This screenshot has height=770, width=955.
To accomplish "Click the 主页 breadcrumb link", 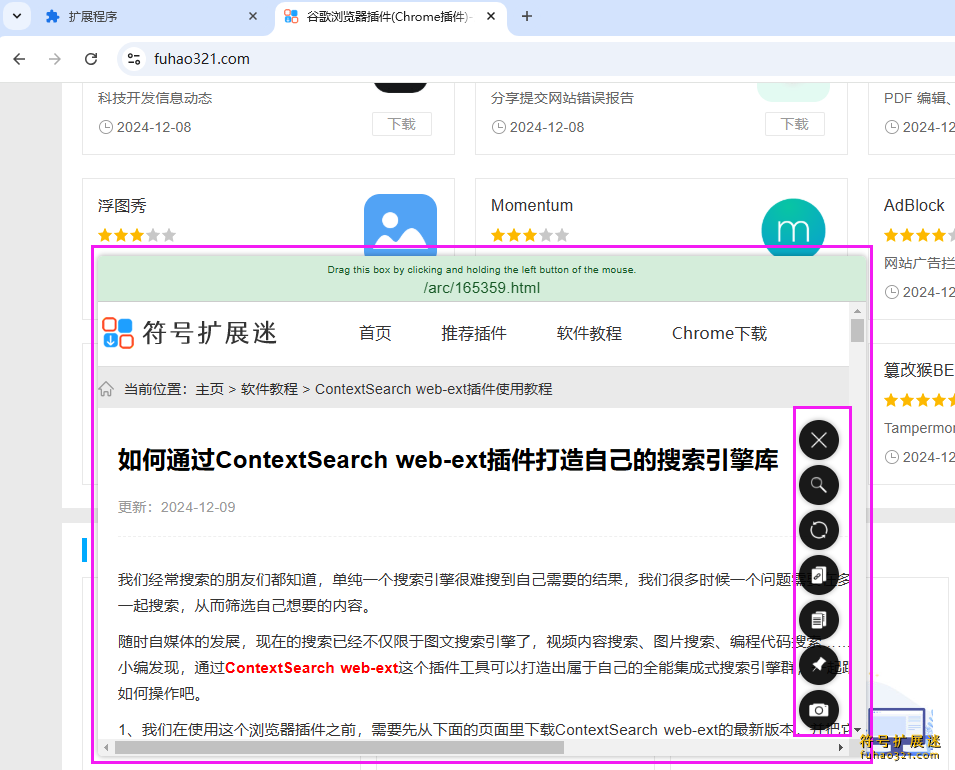I will click(210, 389).
